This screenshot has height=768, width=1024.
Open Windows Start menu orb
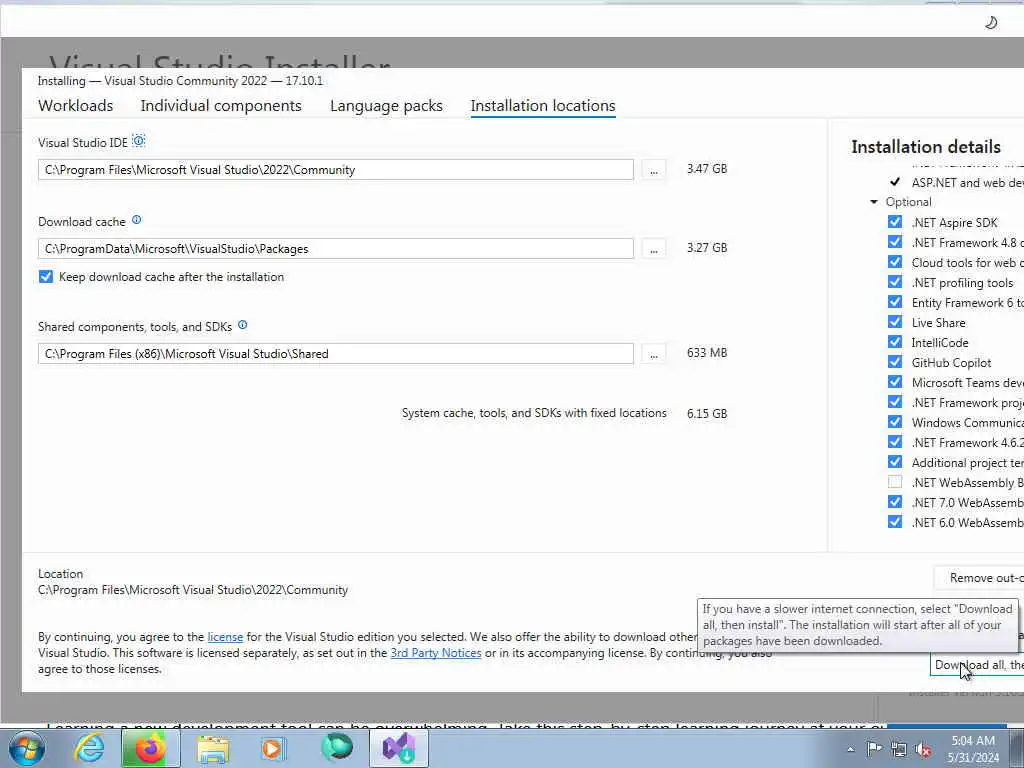coord(26,748)
